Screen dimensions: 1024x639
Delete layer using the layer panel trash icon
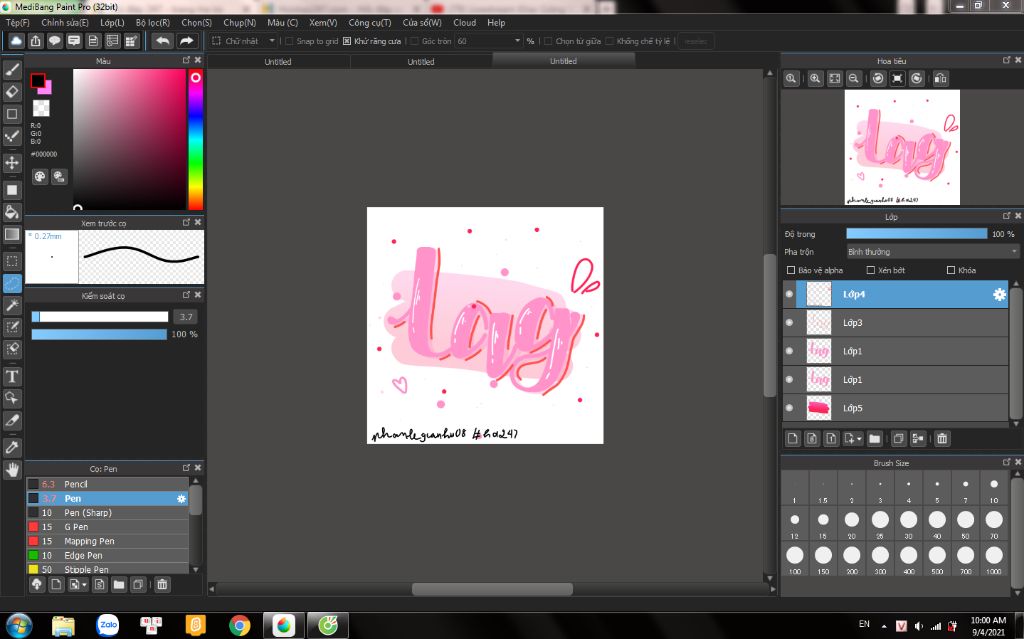pyautogui.click(x=942, y=438)
